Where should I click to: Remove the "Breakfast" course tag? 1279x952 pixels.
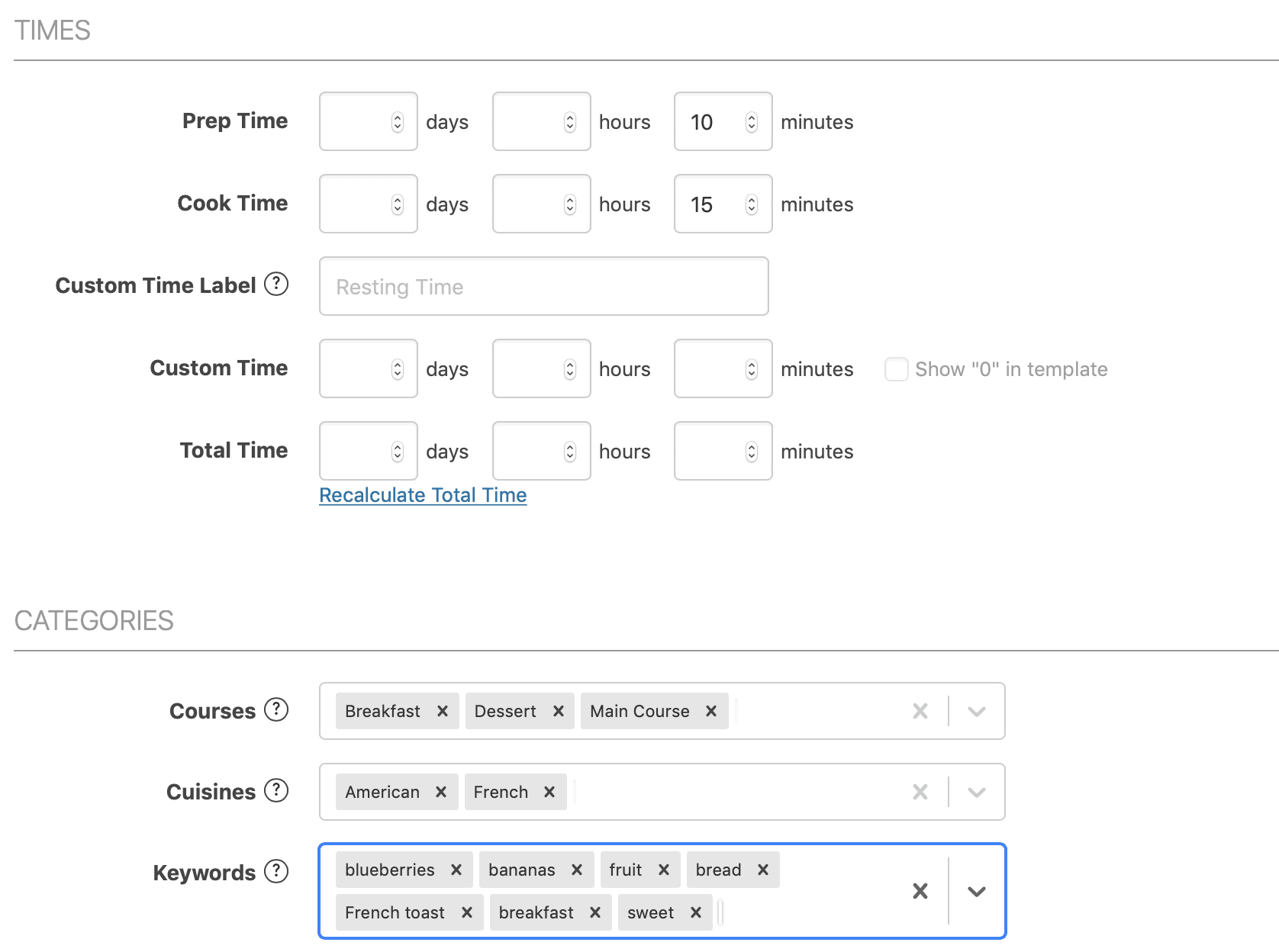[x=443, y=711]
